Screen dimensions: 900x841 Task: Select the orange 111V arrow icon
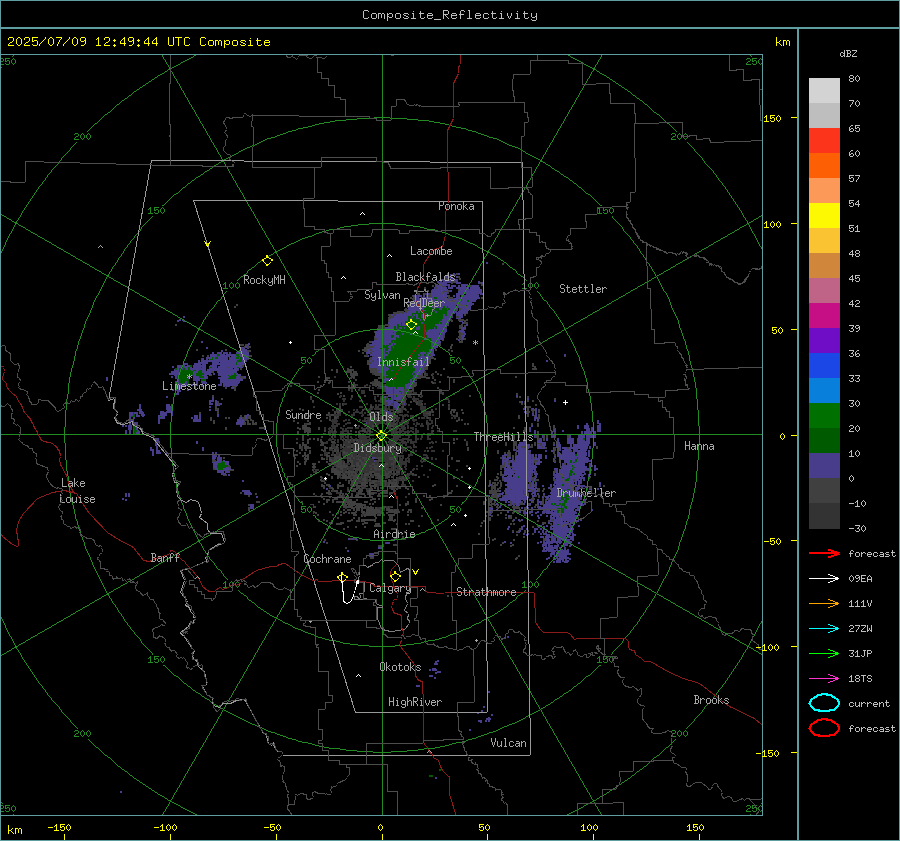point(824,603)
